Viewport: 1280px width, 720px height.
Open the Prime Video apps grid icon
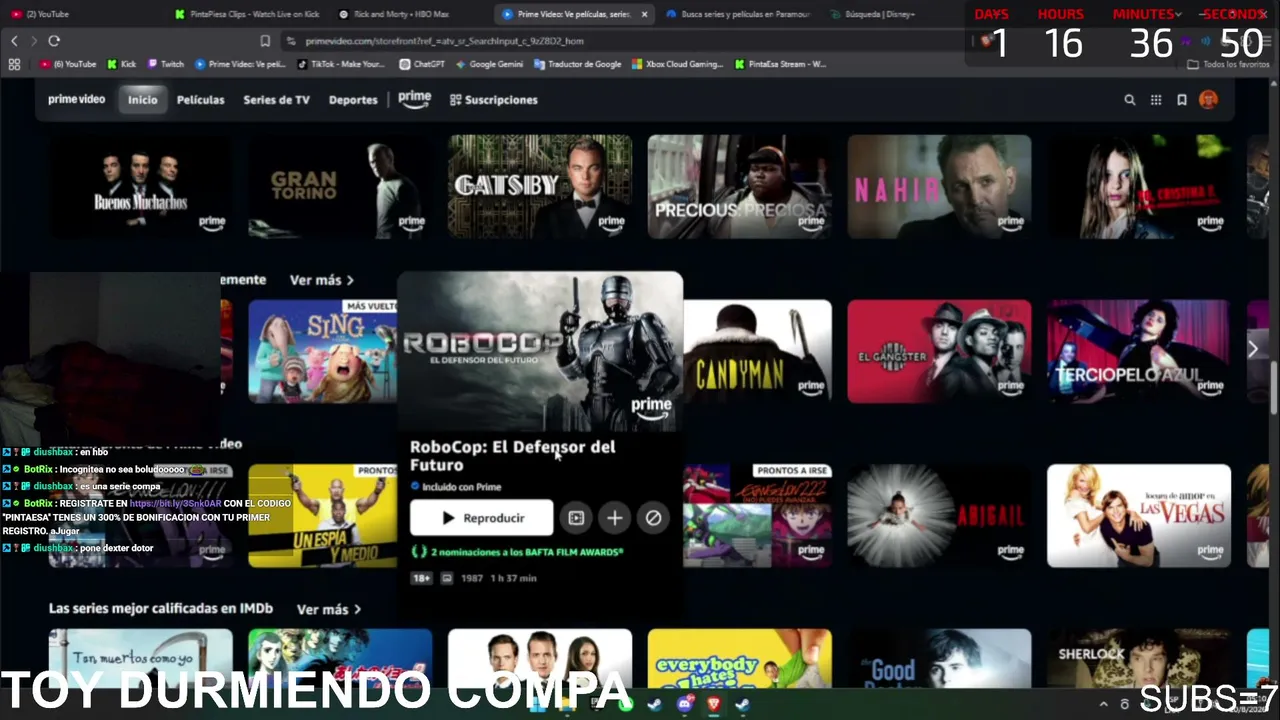[1156, 100]
